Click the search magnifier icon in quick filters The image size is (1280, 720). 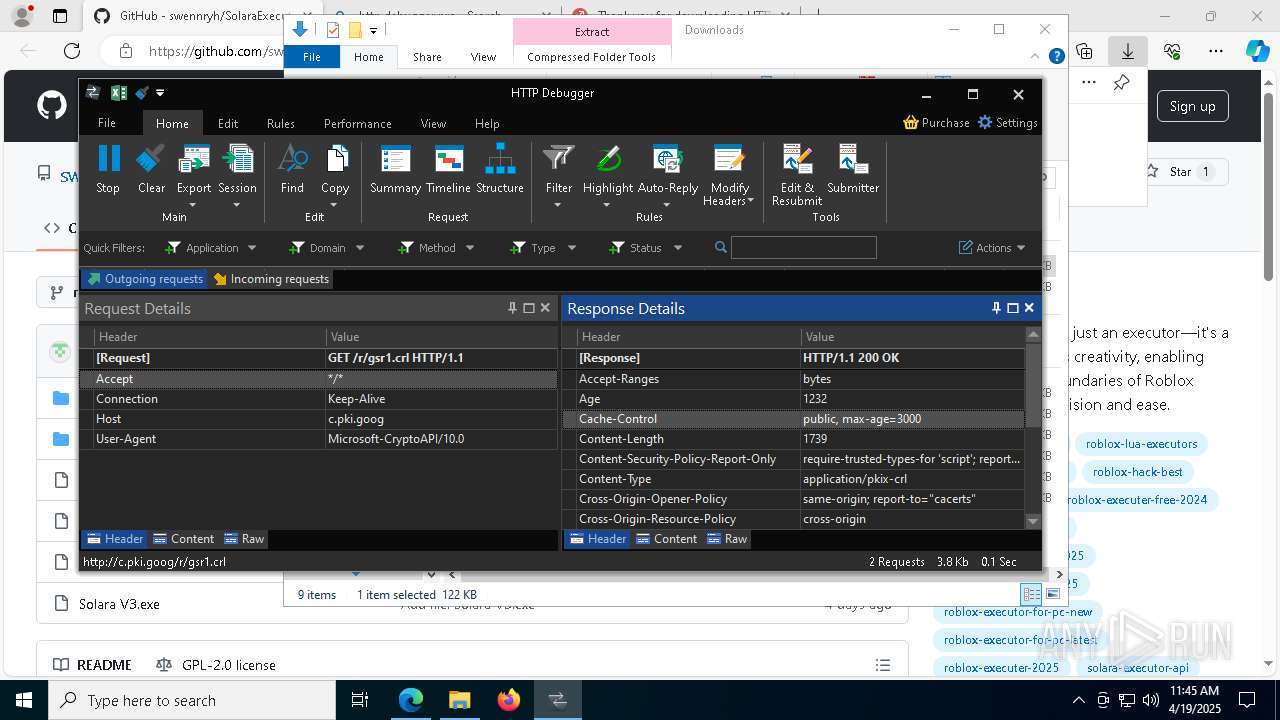coord(720,247)
